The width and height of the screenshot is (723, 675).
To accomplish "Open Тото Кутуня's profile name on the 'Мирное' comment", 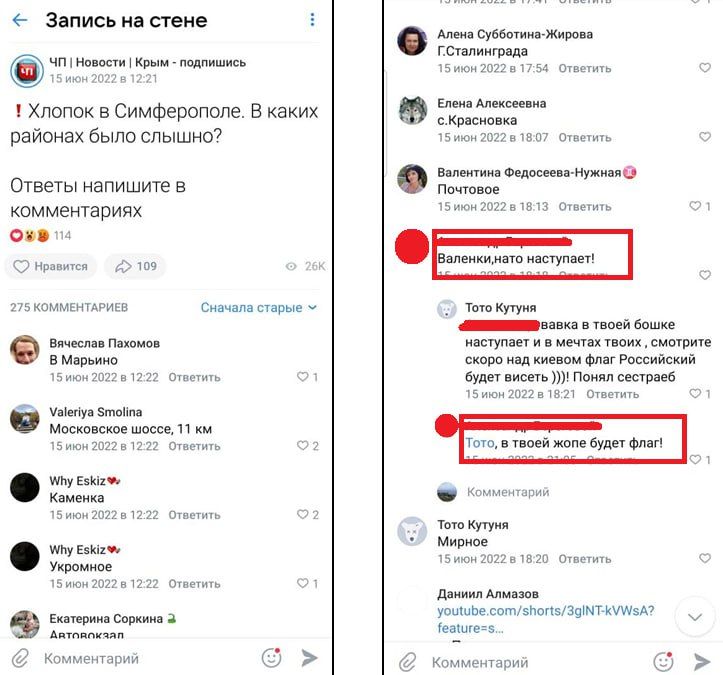I will [472, 525].
